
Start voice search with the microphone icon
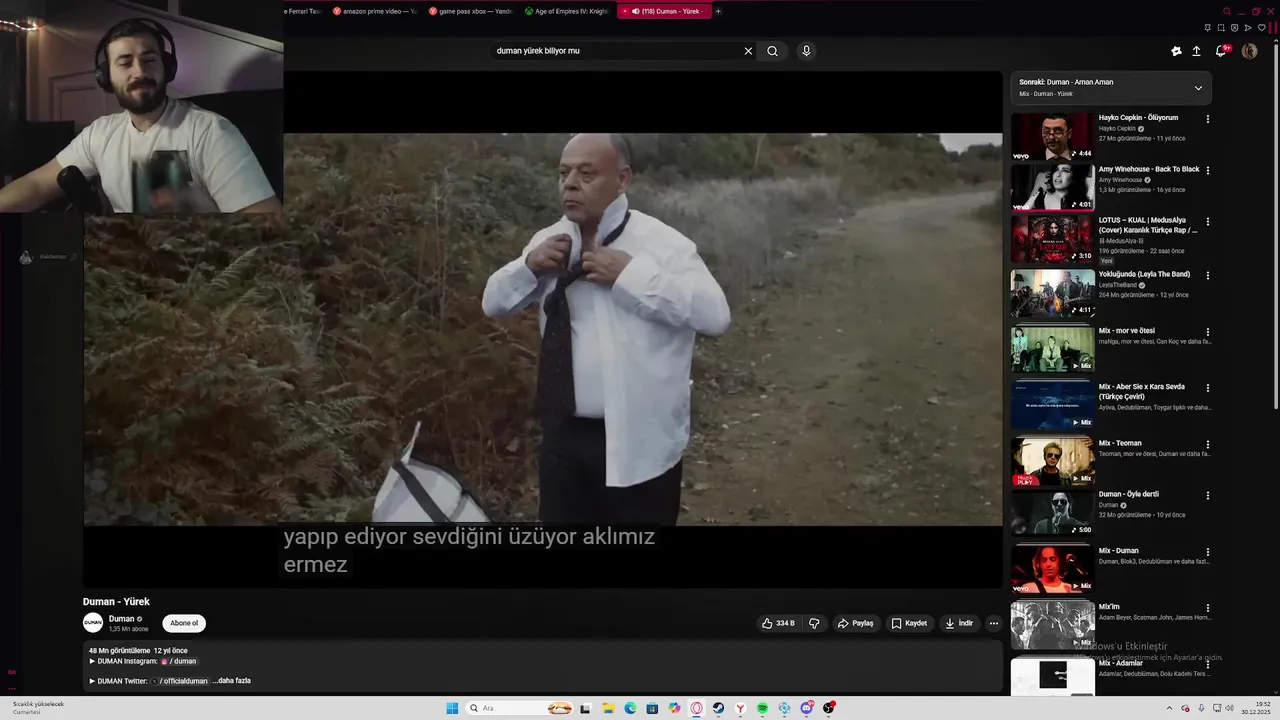coord(806,51)
